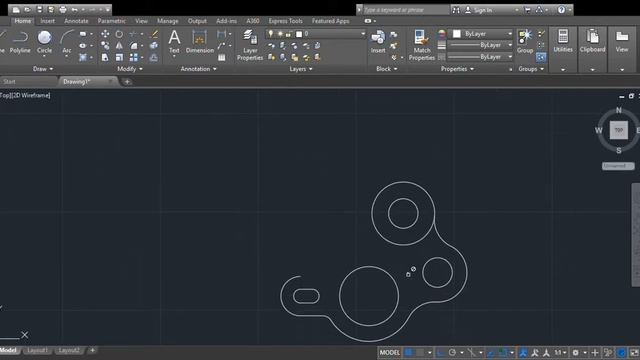Toggle the layer on/off lightbulb icon
This screenshot has height=360, width=640.
[x=271, y=33]
